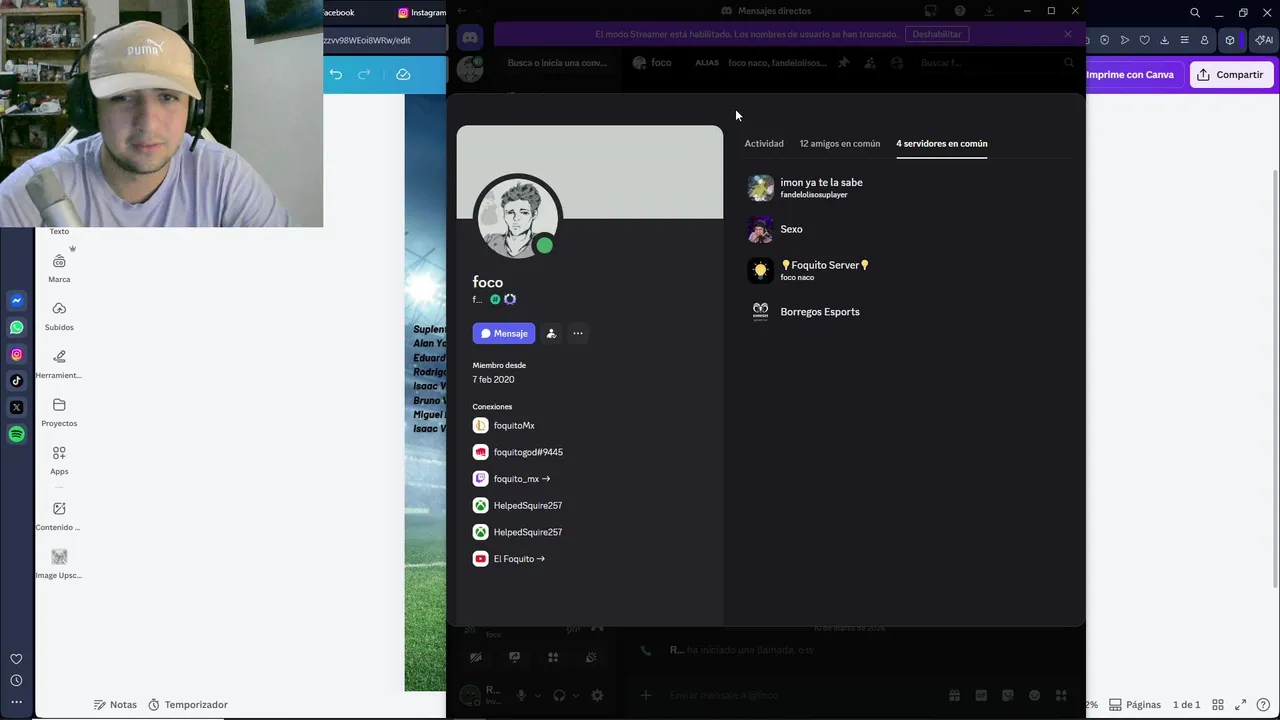Click the Compartir button in Canva
The height and width of the screenshot is (720, 1280).
pos(1231,75)
